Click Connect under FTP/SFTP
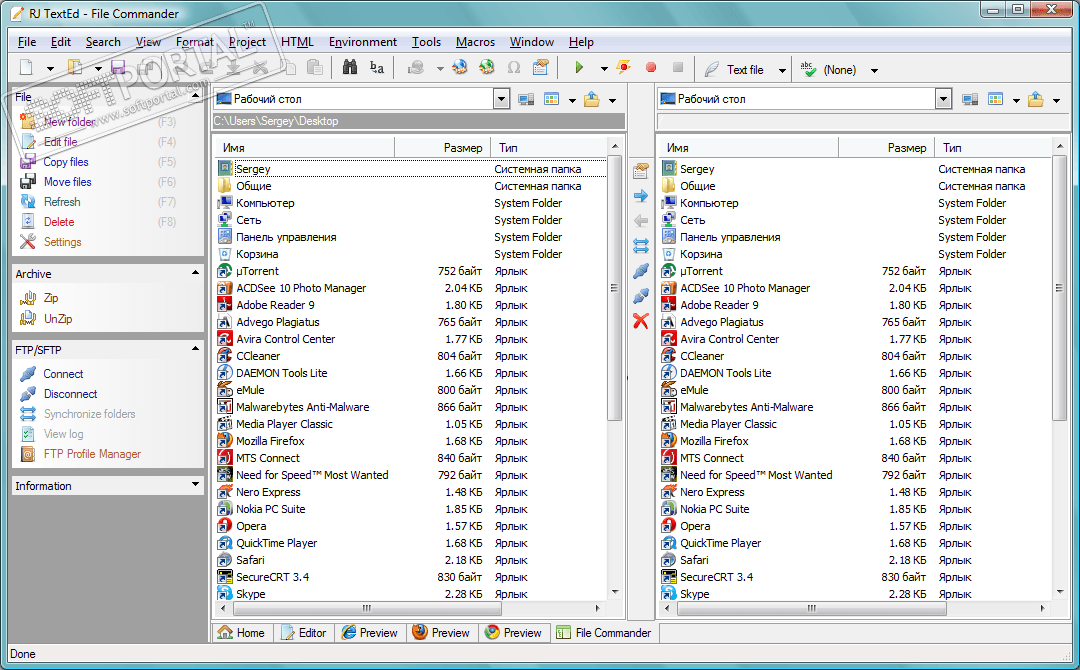The image size is (1080, 670). 63,374
